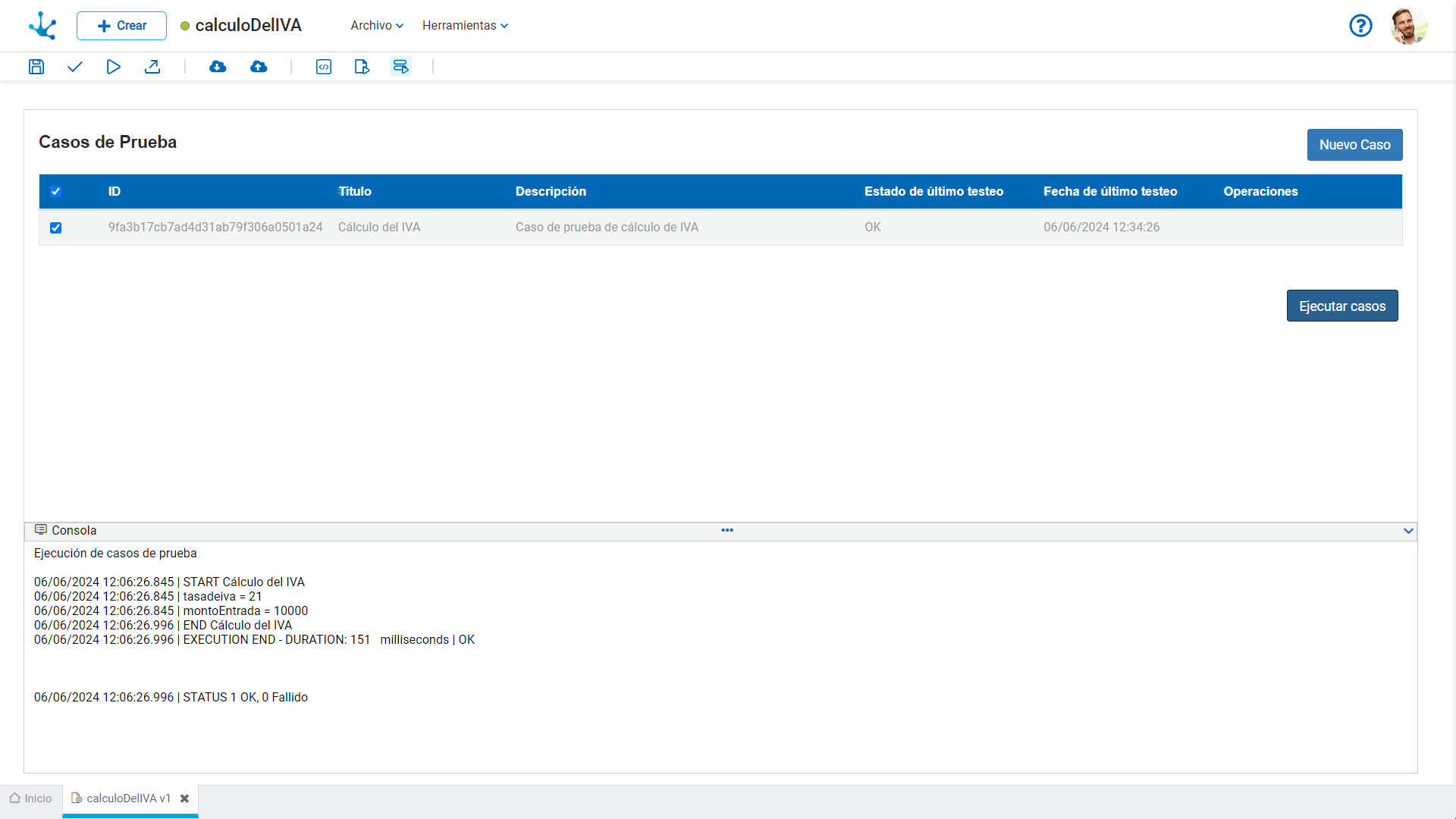1456x819 pixels.
Task: Click the cloud upload icon
Action: point(259,67)
